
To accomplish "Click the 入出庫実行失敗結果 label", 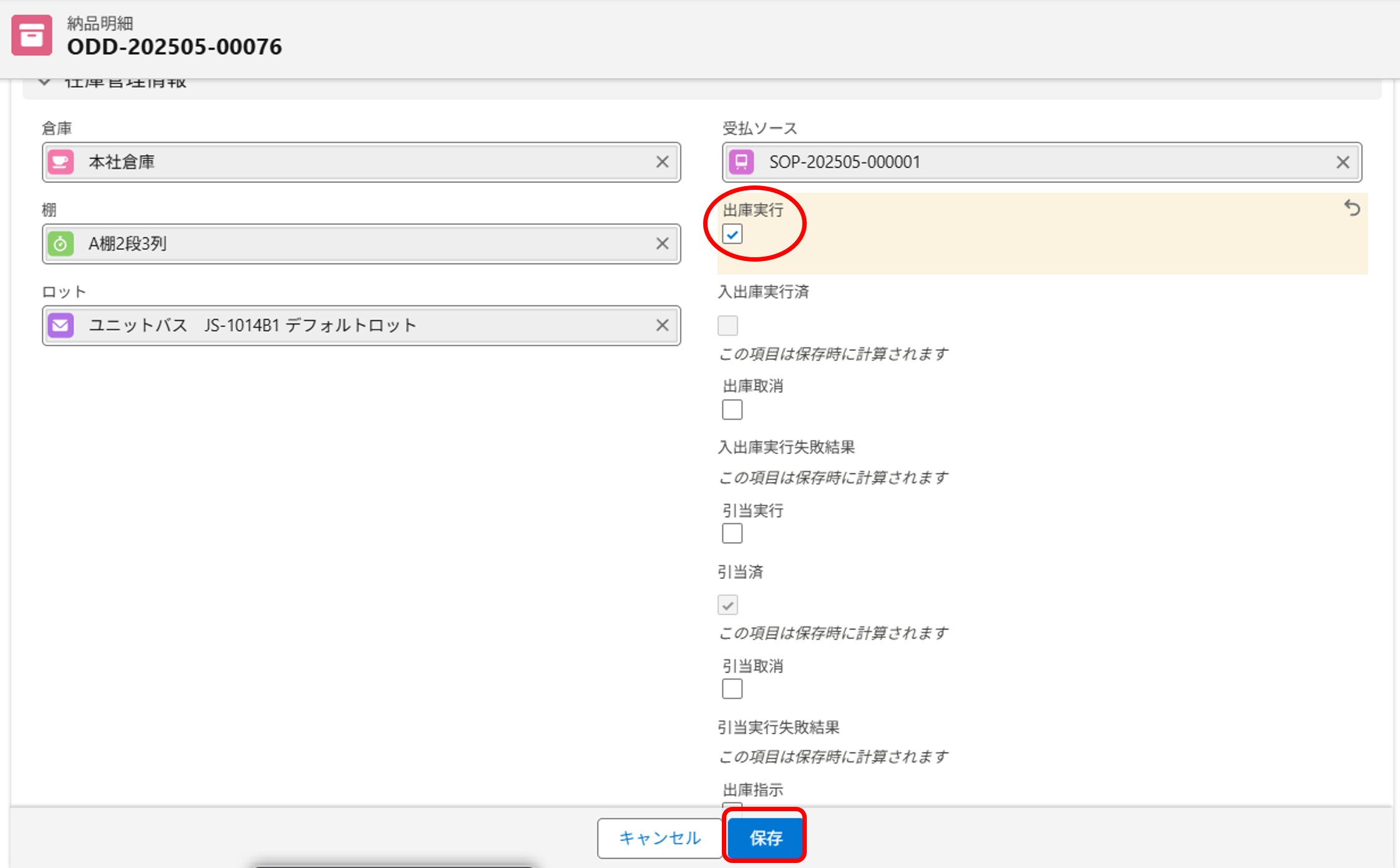I will point(787,447).
